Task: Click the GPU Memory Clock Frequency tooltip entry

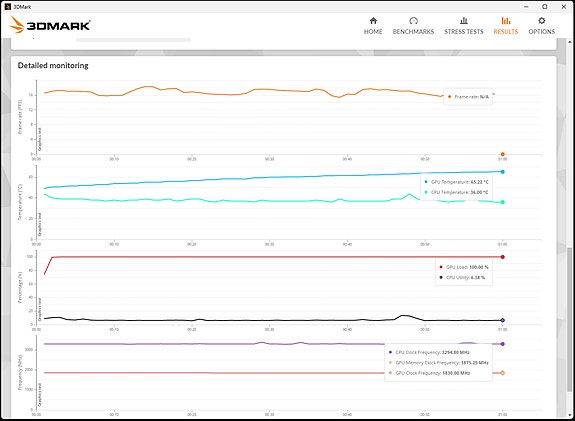Action: (x=438, y=363)
